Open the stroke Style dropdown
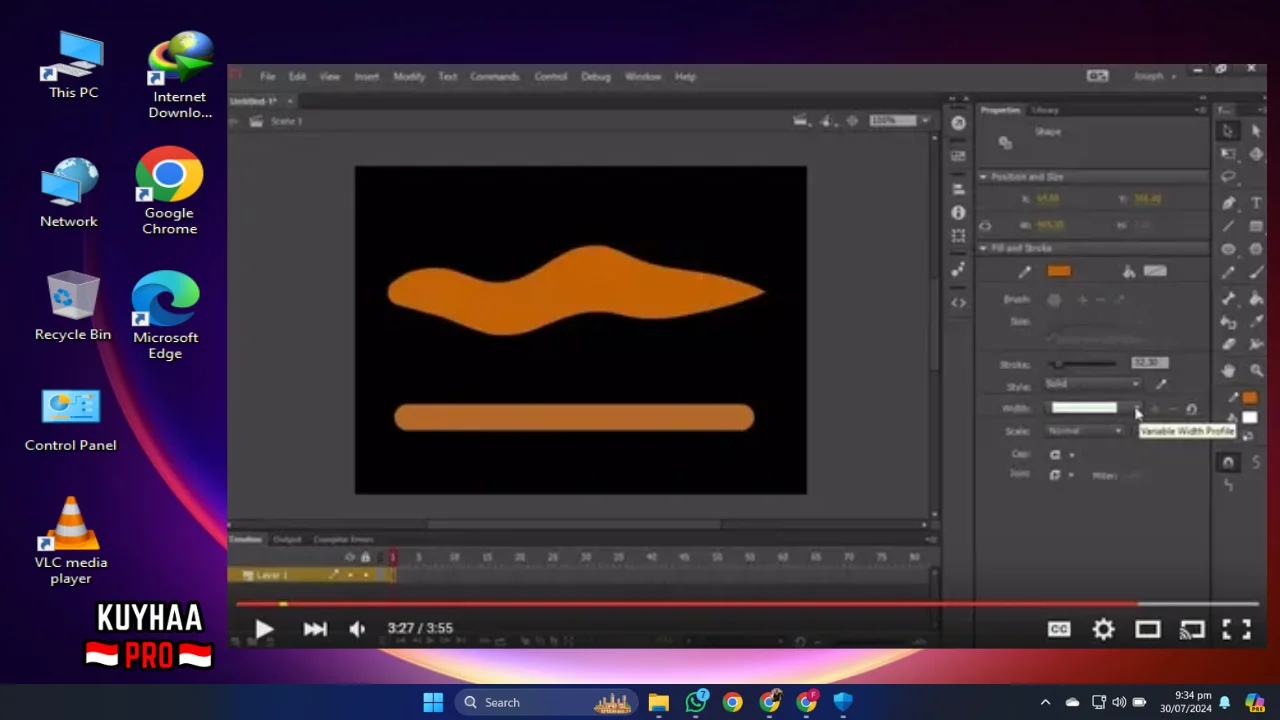The height and width of the screenshot is (720, 1280). [1092, 384]
